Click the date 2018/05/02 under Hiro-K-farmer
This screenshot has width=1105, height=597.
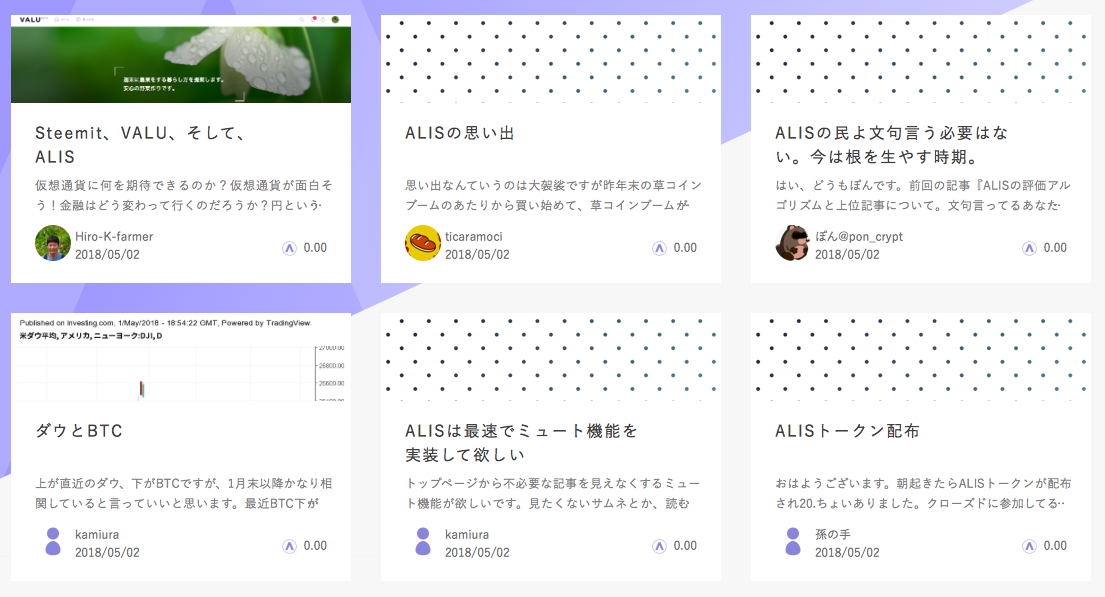tap(107, 254)
